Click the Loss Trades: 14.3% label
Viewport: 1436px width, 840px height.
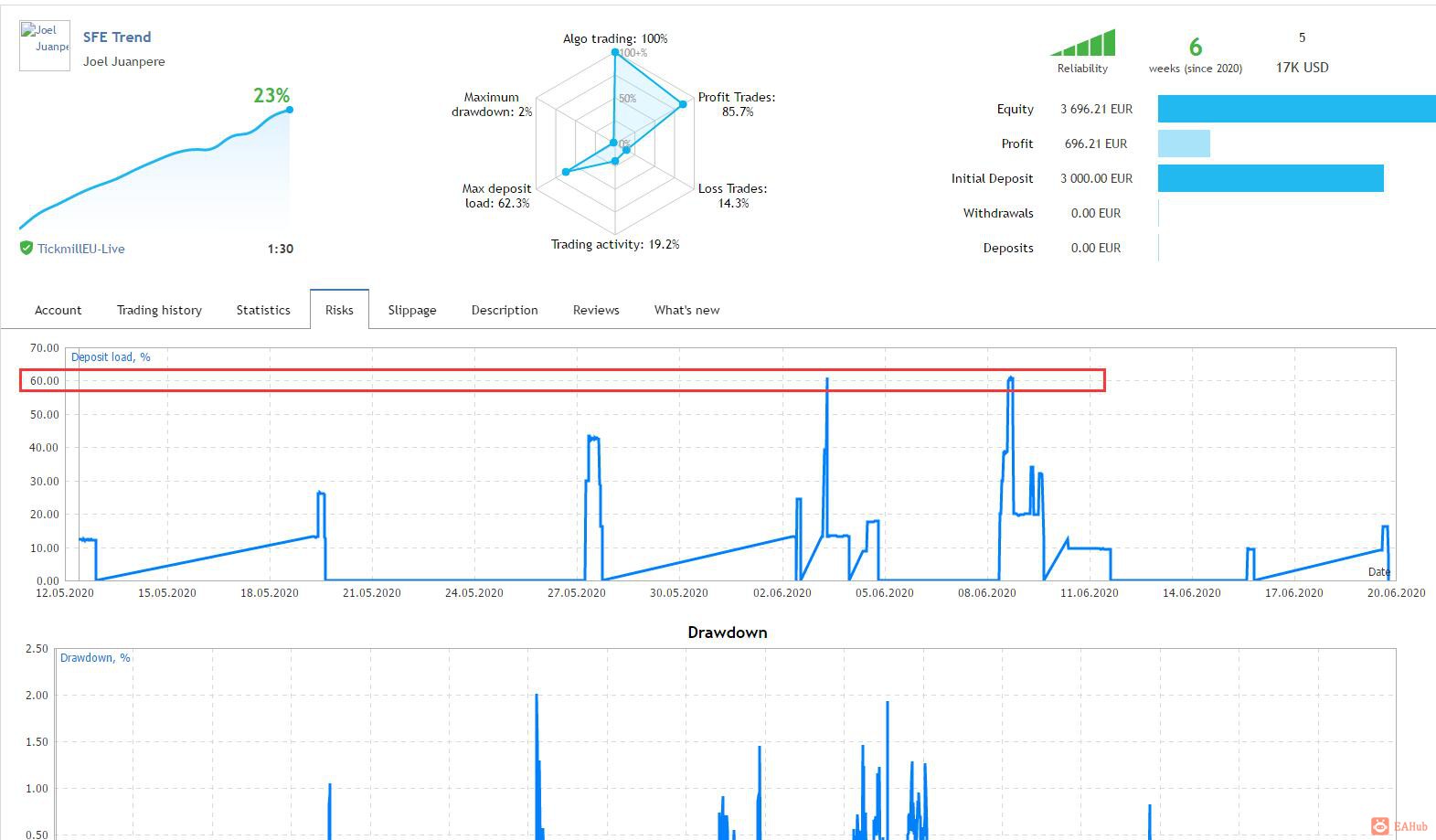[733, 196]
